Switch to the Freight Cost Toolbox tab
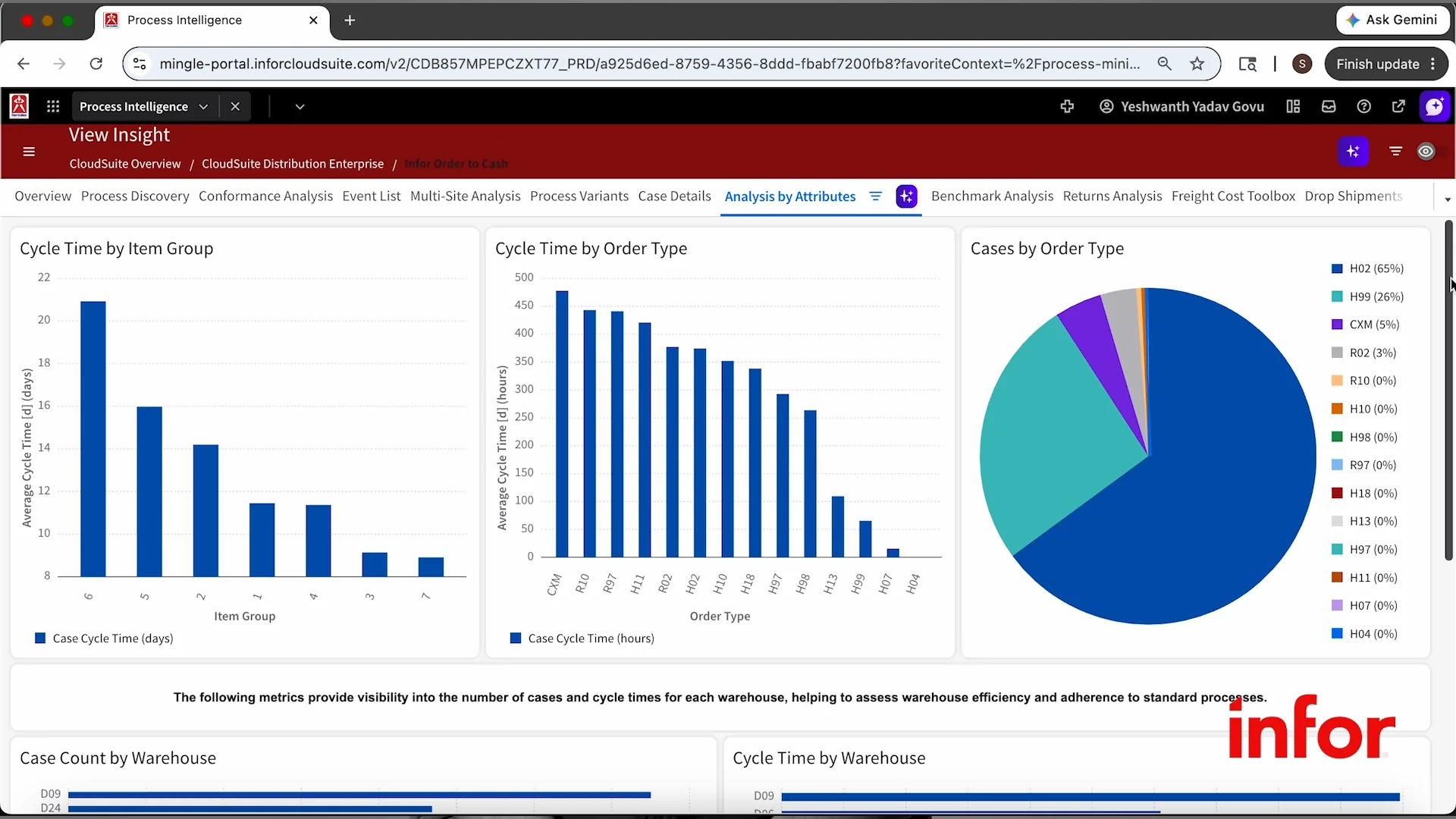 pyautogui.click(x=1233, y=196)
